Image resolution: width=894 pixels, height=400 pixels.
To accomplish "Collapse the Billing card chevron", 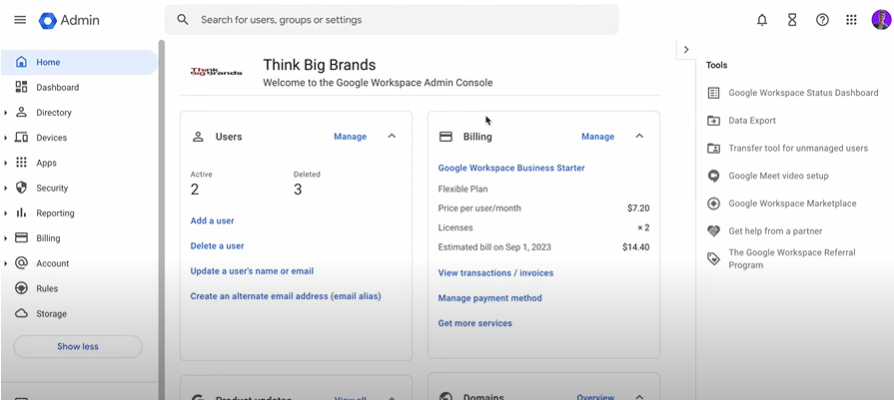I will point(640,136).
